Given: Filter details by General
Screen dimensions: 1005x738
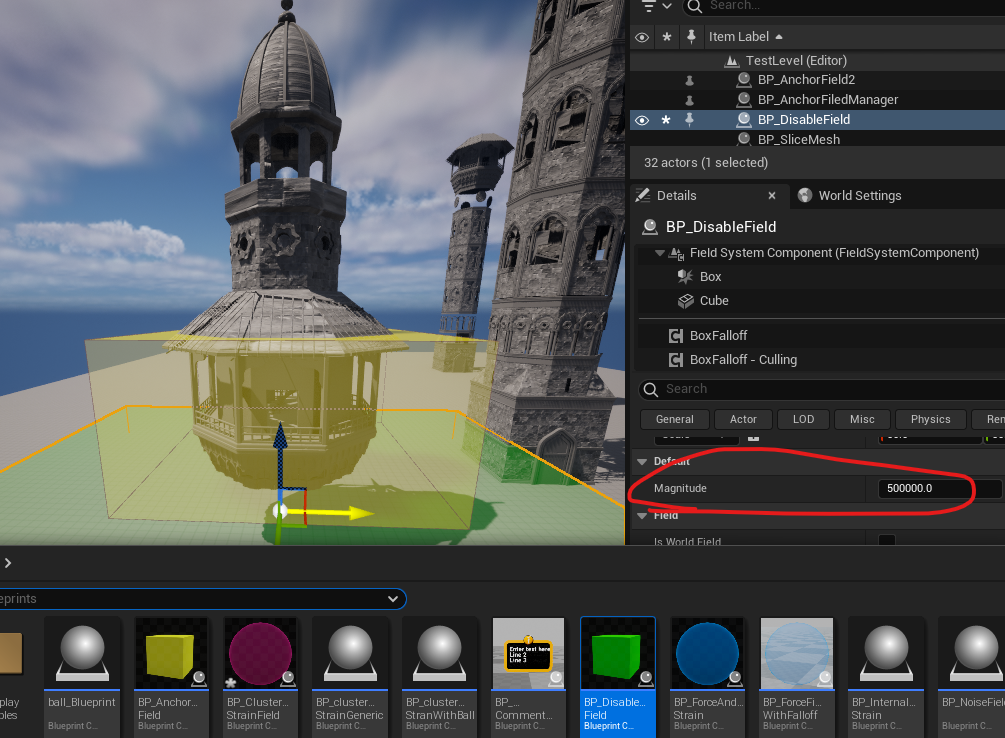Looking at the screenshot, I should coord(674,419).
